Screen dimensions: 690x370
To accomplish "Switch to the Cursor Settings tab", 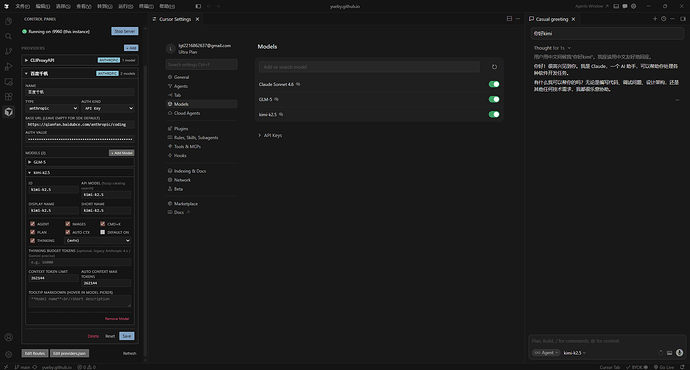I will 175,19.
